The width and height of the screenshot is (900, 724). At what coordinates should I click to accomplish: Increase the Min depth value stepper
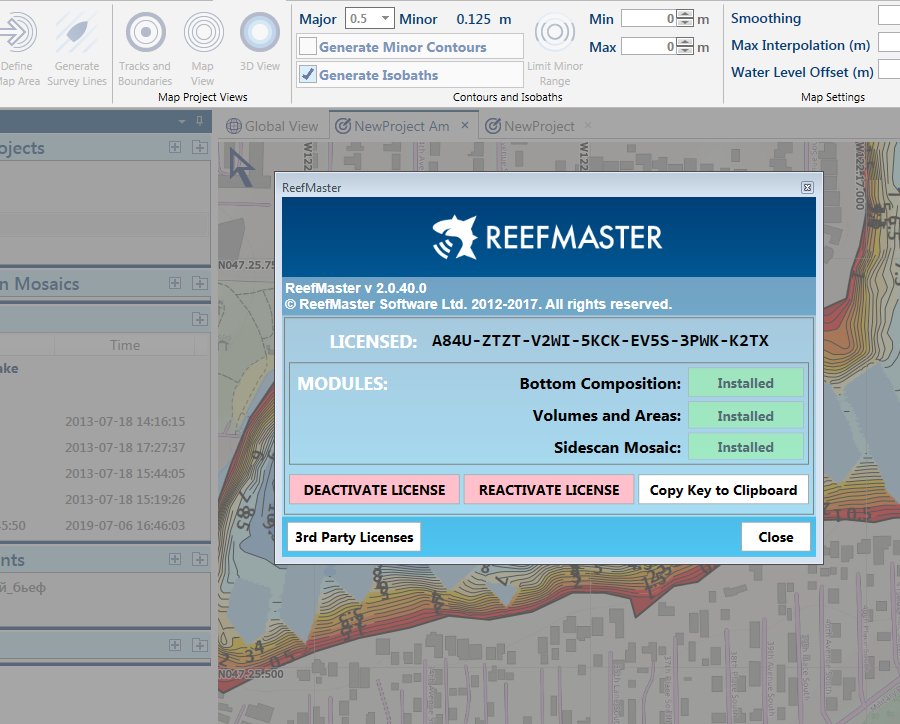[x=684, y=14]
